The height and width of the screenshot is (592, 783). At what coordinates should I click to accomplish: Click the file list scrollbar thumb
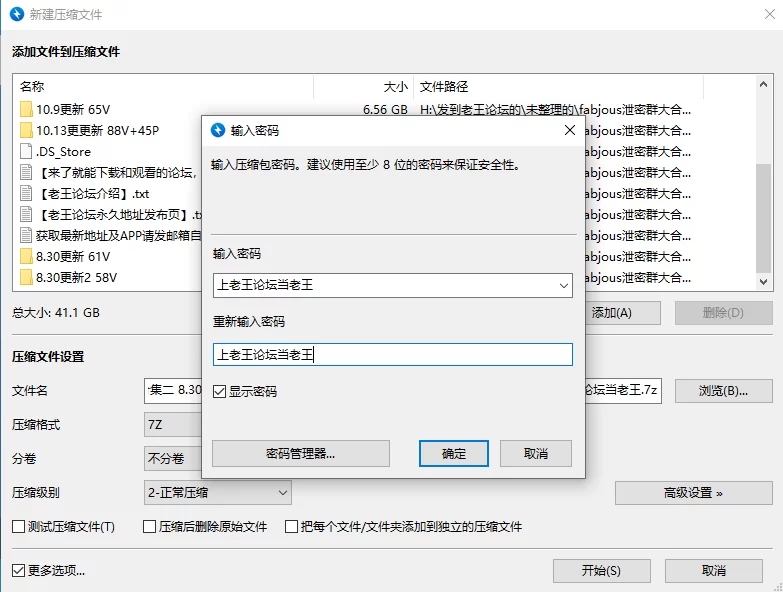click(763, 218)
